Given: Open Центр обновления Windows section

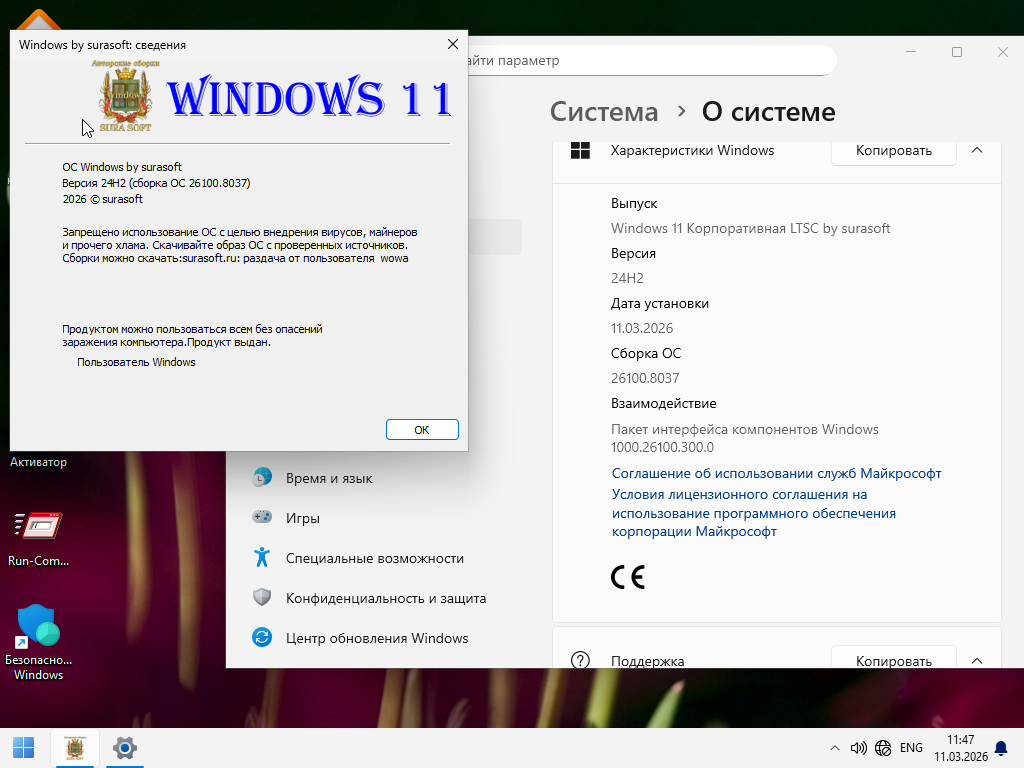Looking at the screenshot, I should coord(376,638).
